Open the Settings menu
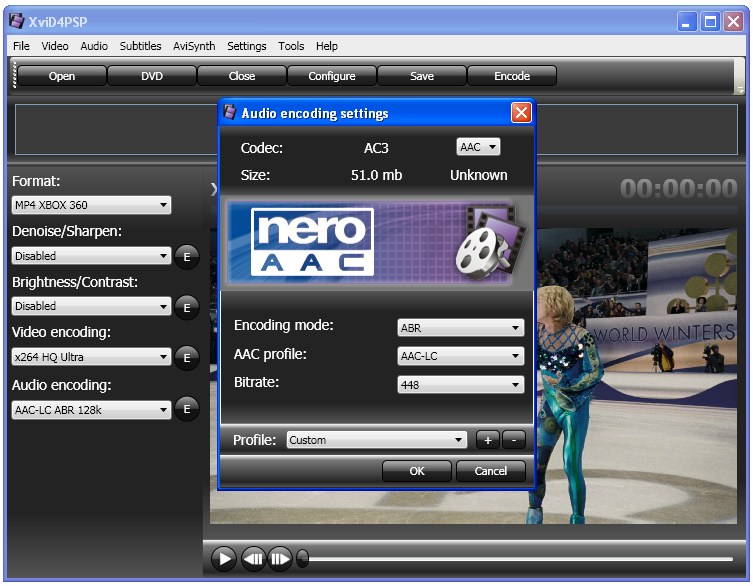Screen dimensions: 753x586 (x=247, y=46)
